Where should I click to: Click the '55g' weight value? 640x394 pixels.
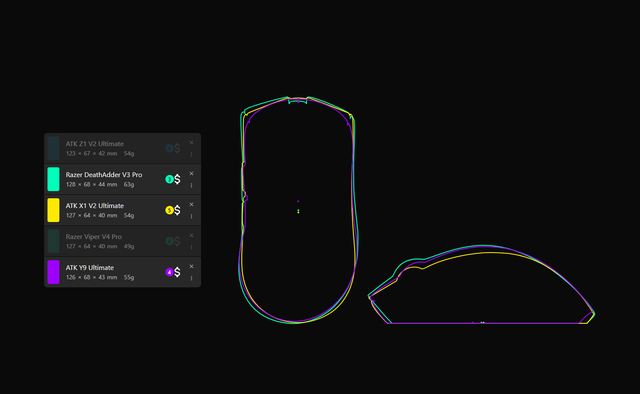129,278
